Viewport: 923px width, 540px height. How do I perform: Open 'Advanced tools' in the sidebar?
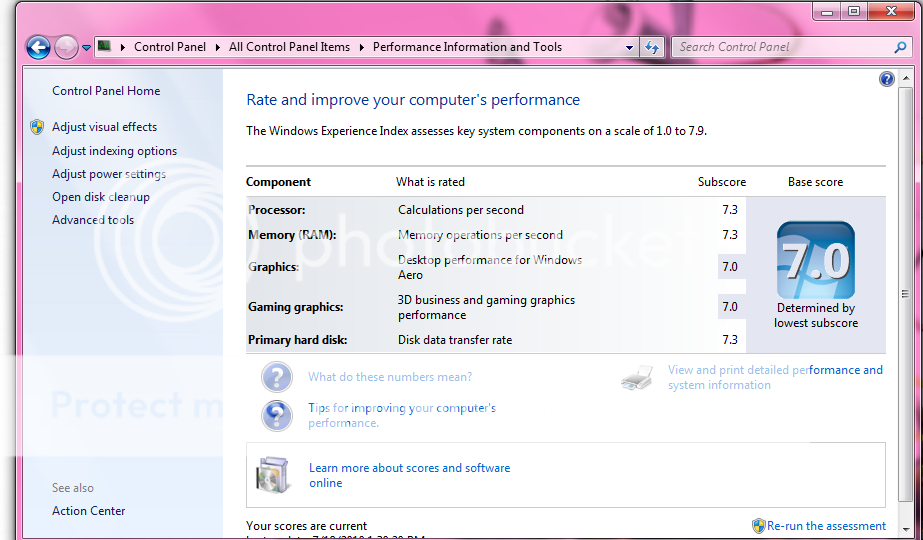(x=93, y=220)
